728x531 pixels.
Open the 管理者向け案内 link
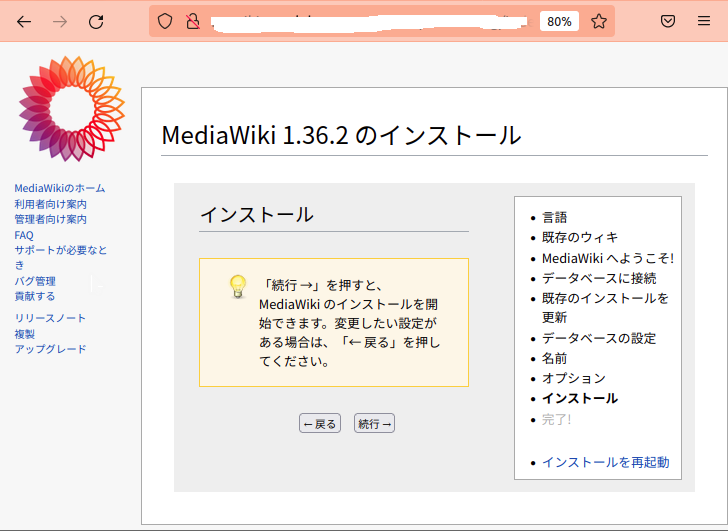click(50, 219)
